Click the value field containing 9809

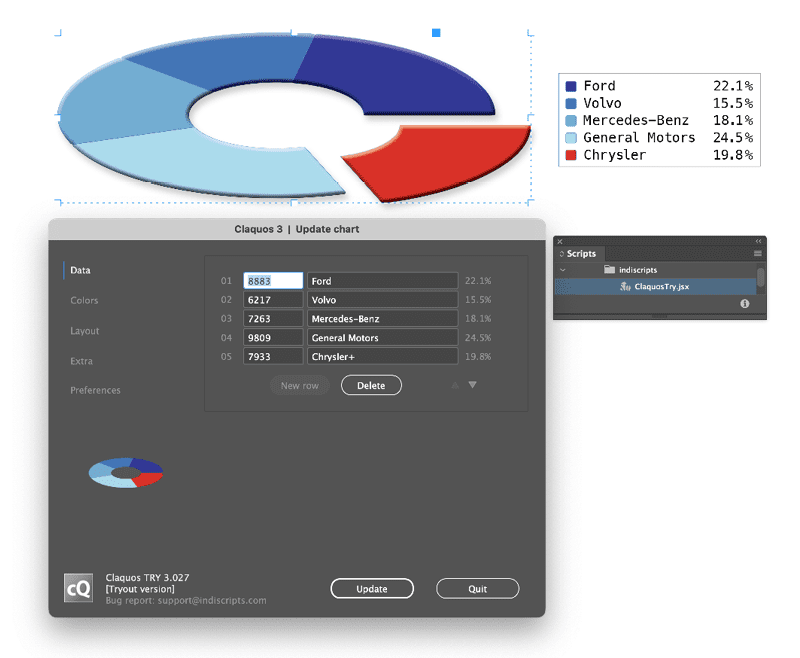tap(273, 338)
